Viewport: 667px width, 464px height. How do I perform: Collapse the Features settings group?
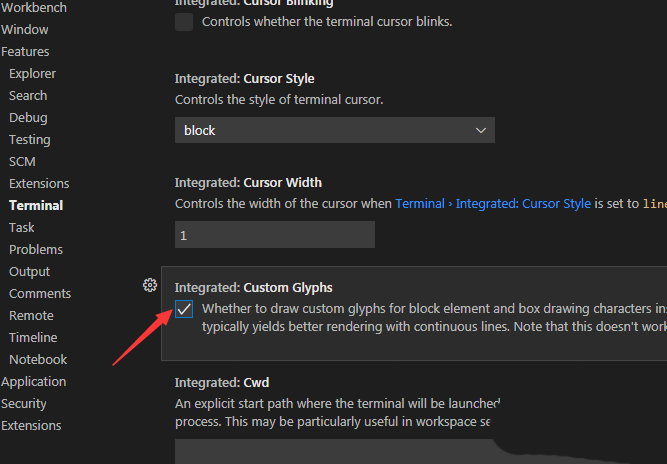(25, 52)
